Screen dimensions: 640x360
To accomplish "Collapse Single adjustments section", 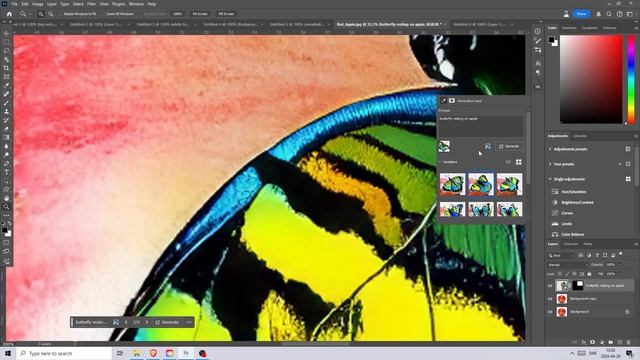I will (550, 179).
